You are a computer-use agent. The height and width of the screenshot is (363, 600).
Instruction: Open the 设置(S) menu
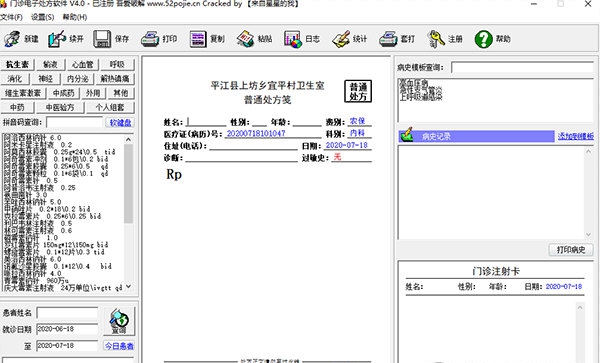[42, 17]
